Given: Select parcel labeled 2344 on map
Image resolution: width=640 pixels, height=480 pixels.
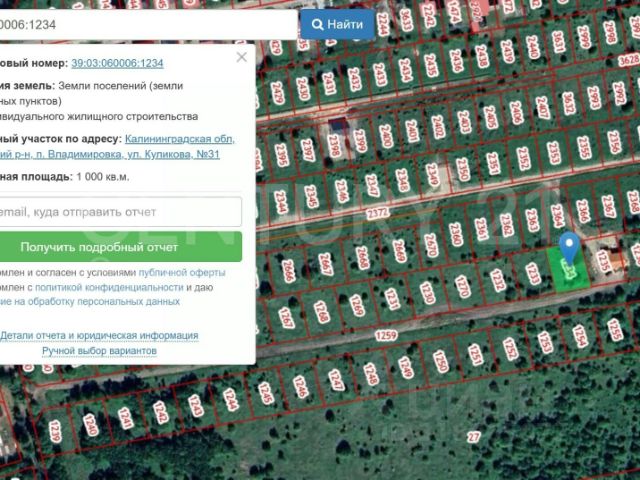Looking at the screenshot, I should [x=280, y=202].
